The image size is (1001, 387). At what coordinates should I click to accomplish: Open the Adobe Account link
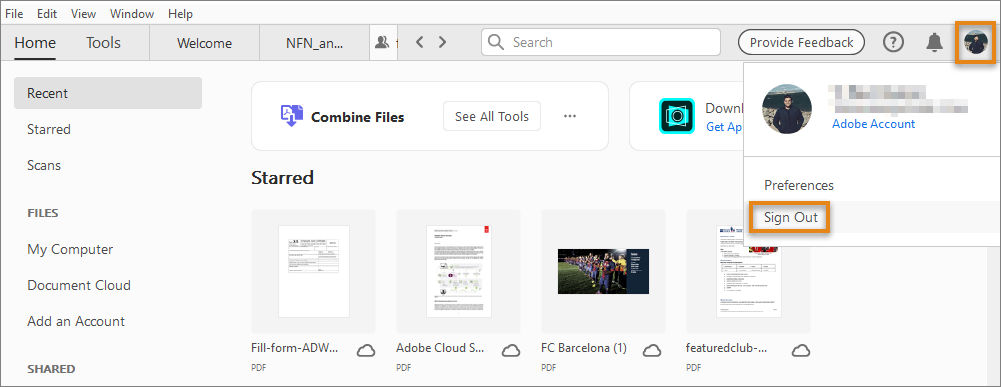tap(873, 124)
